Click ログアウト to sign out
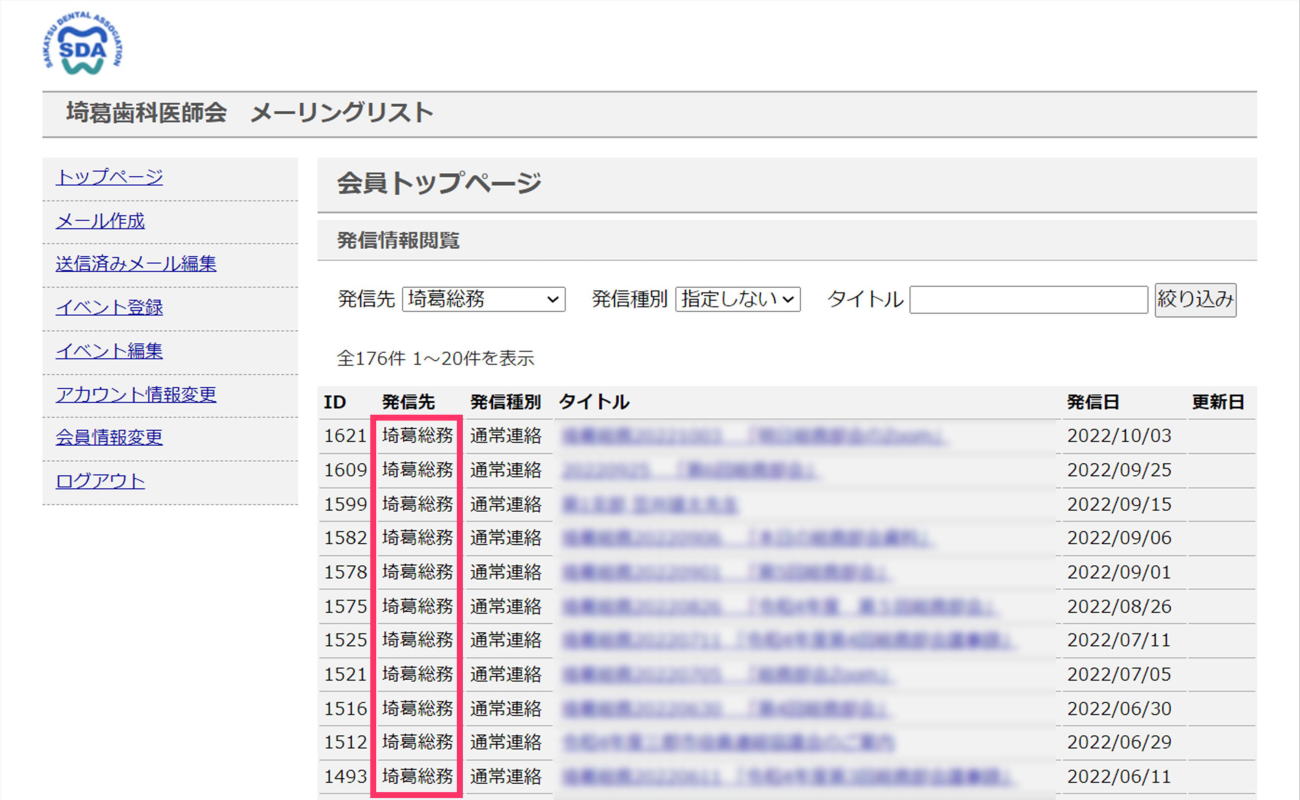This screenshot has width=1300, height=800. pos(100,481)
